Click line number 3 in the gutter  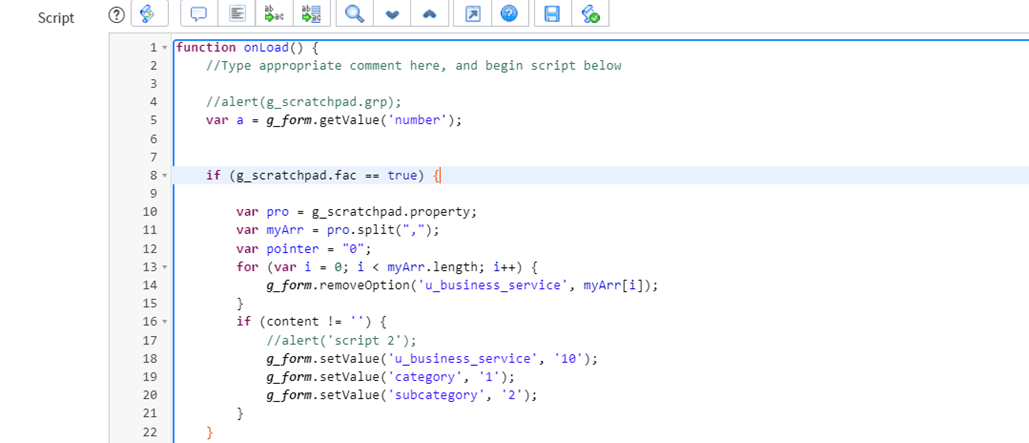154,84
